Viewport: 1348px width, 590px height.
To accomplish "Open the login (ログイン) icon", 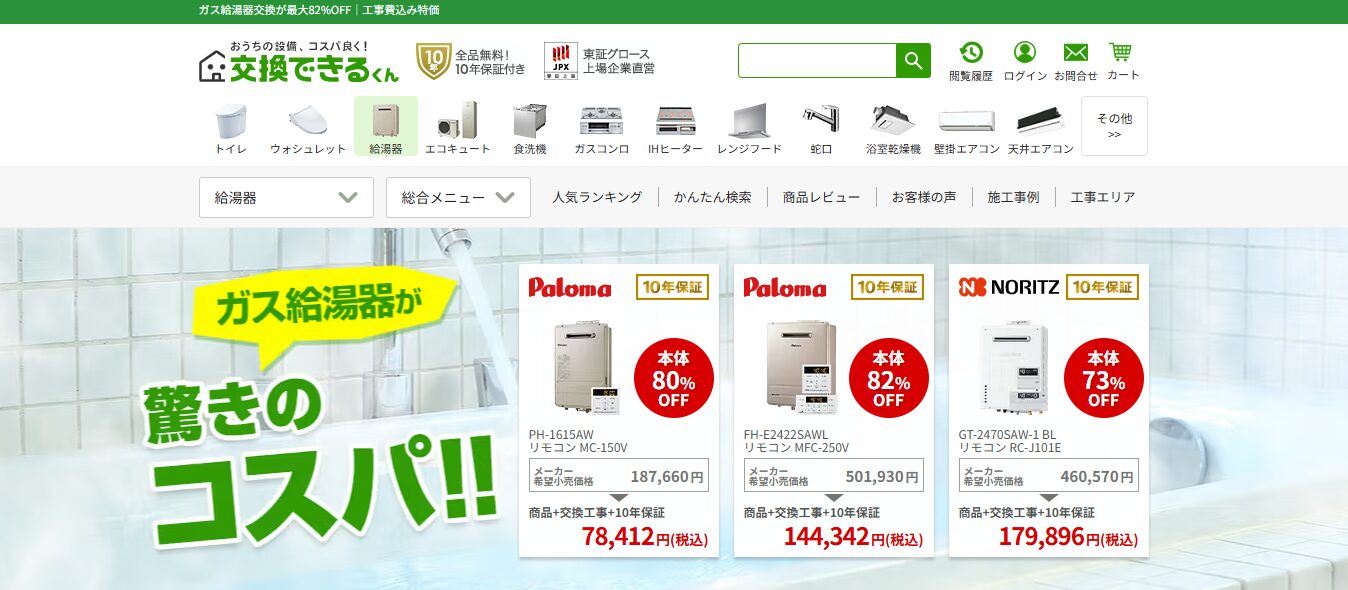I will (x=1025, y=61).
